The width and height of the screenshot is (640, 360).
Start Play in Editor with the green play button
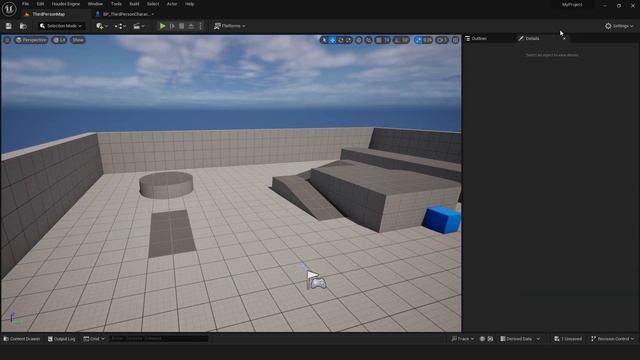(x=162, y=26)
